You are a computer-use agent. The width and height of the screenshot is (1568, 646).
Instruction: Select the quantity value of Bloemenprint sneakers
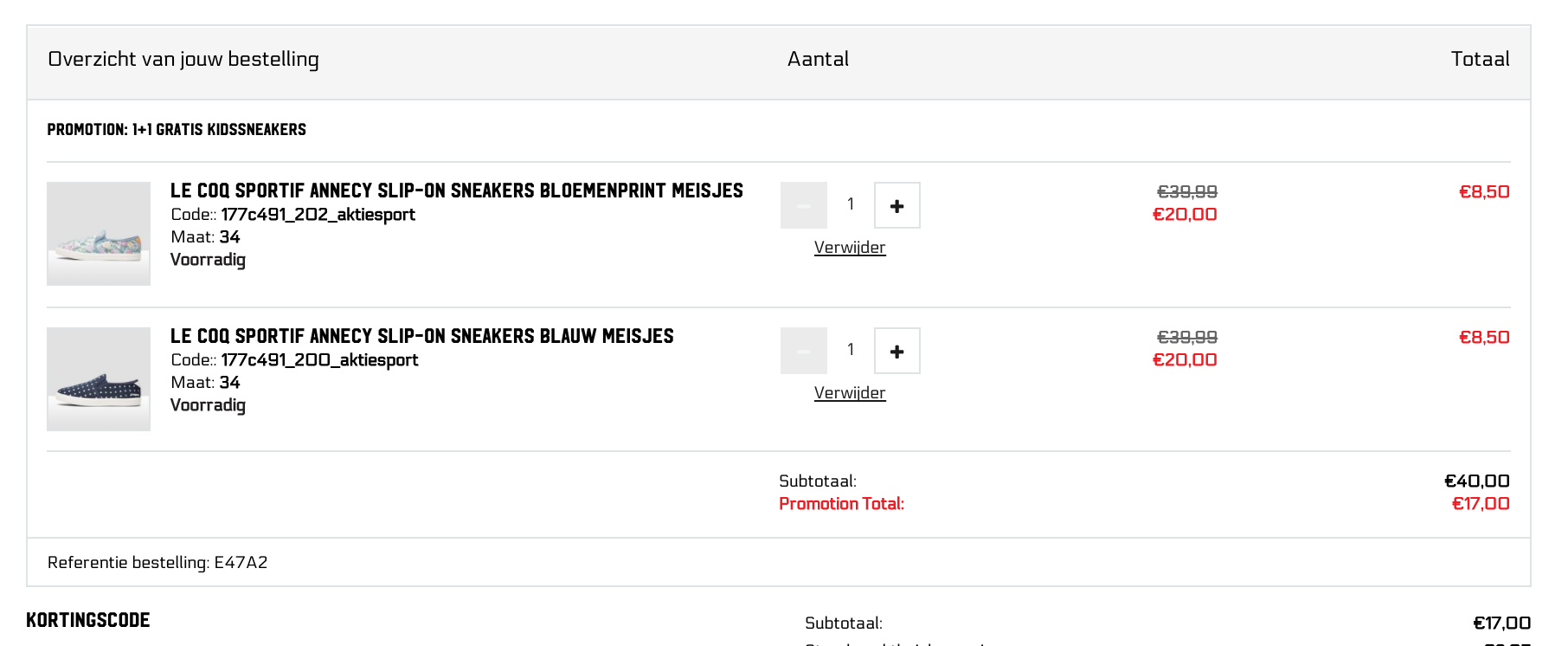click(x=851, y=204)
